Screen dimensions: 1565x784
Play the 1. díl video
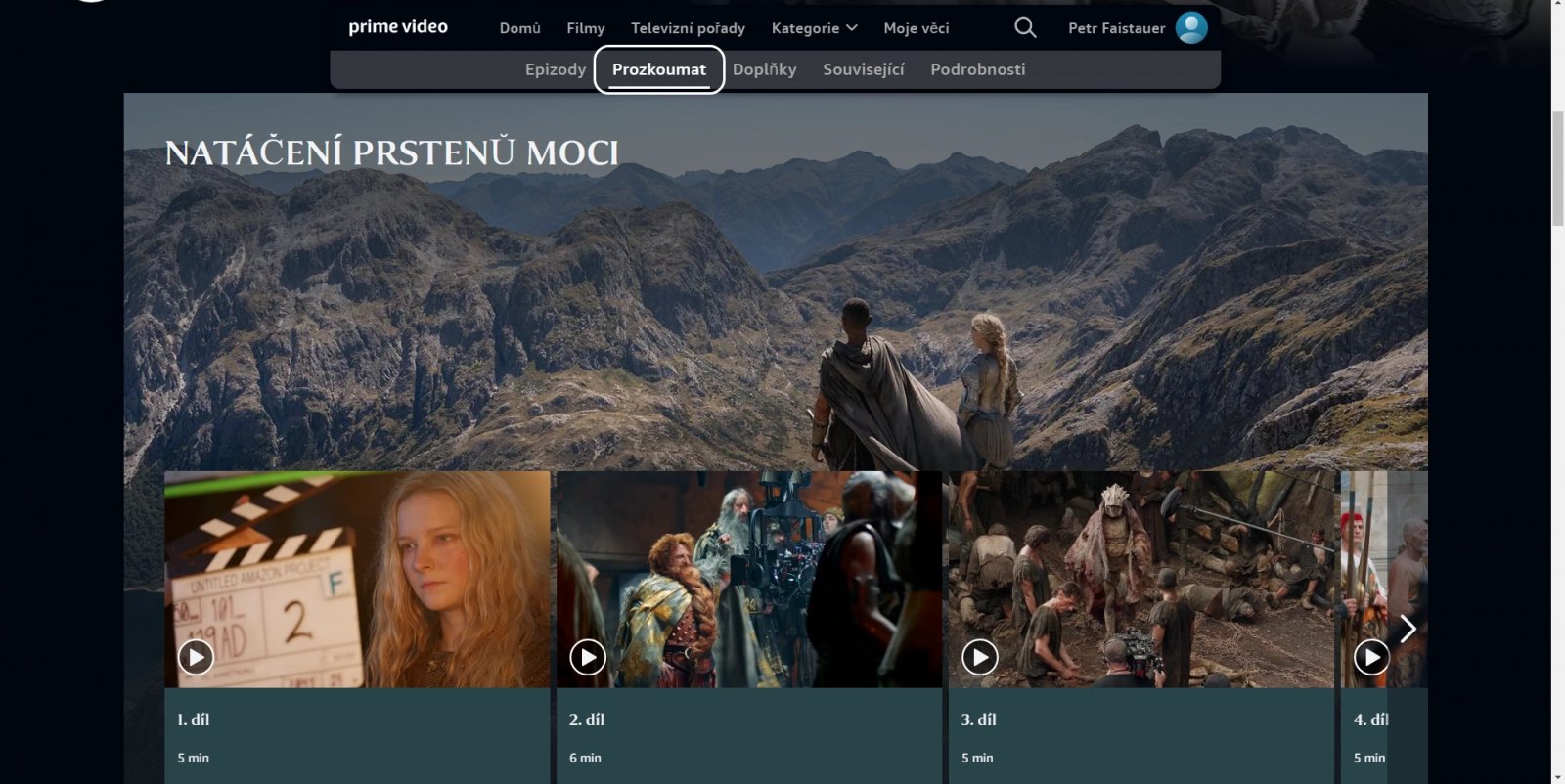pyautogui.click(x=196, y=657)
